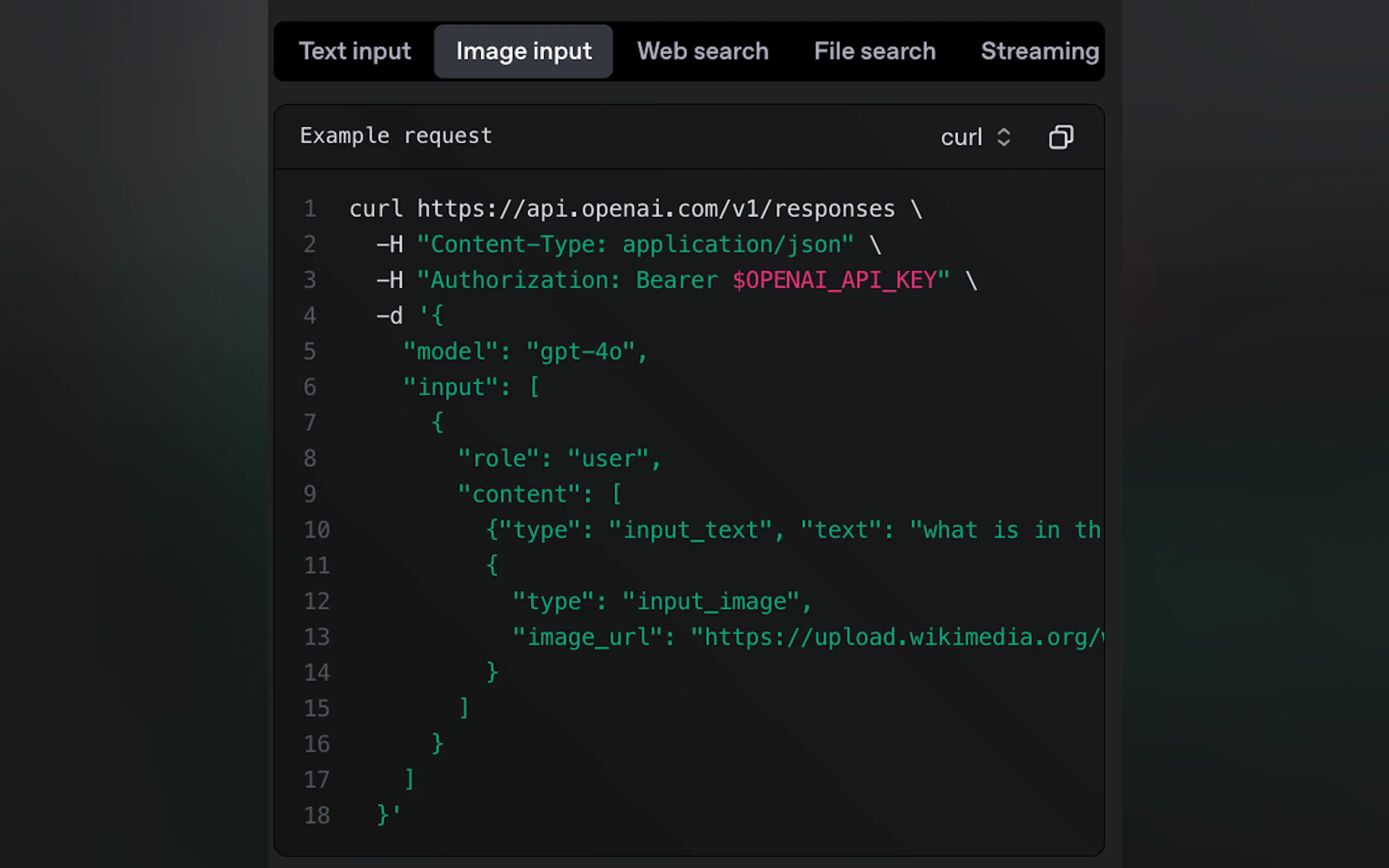
Task: Open the Web search tab
Action: (x=702, y=51)
